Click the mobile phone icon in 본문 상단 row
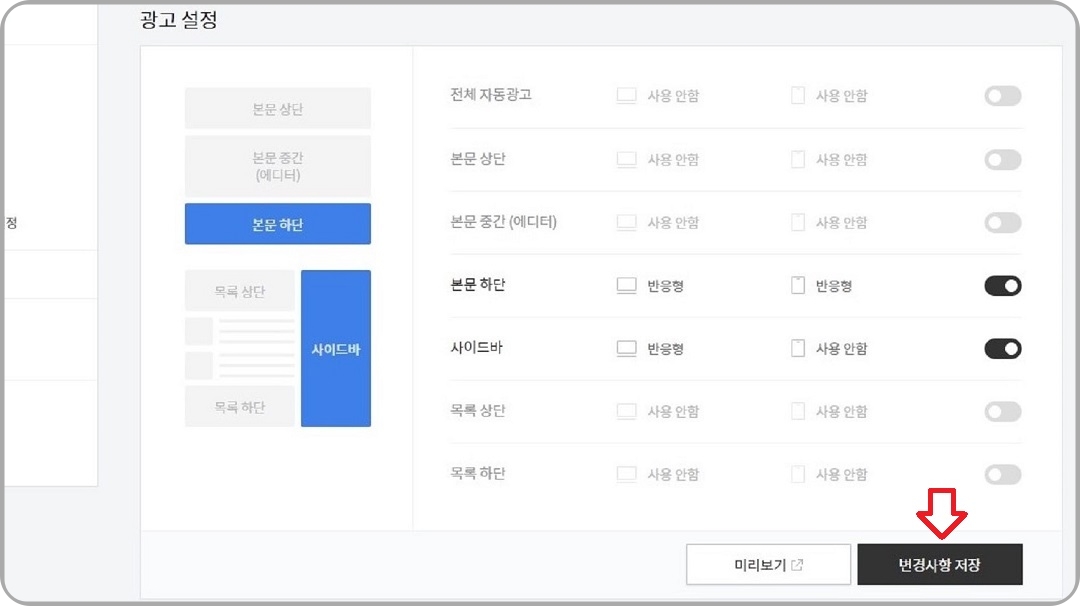Viewport: 1080px width, 606px height. (797, 159)
